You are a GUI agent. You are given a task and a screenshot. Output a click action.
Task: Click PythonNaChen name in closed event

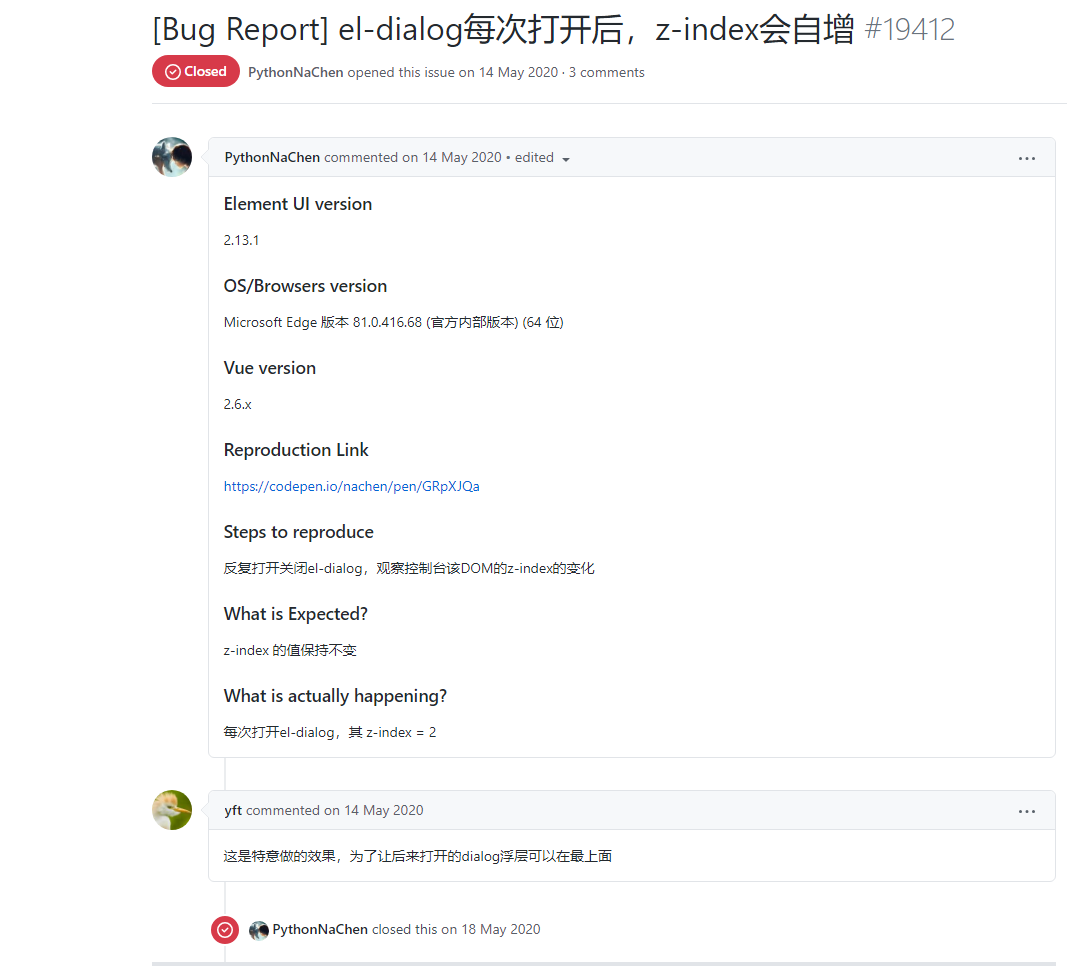(320, 929)
